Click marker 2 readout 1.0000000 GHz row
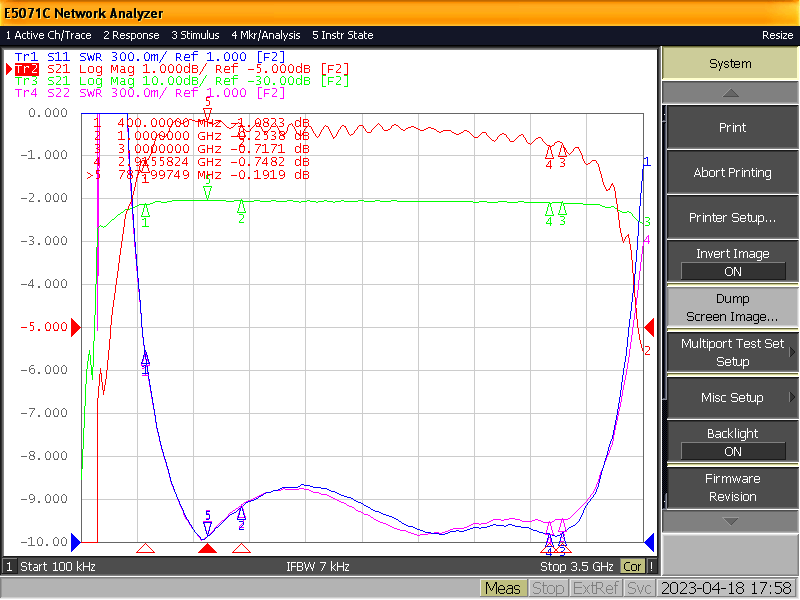This screenshot has width=800, height=600. 202,136
